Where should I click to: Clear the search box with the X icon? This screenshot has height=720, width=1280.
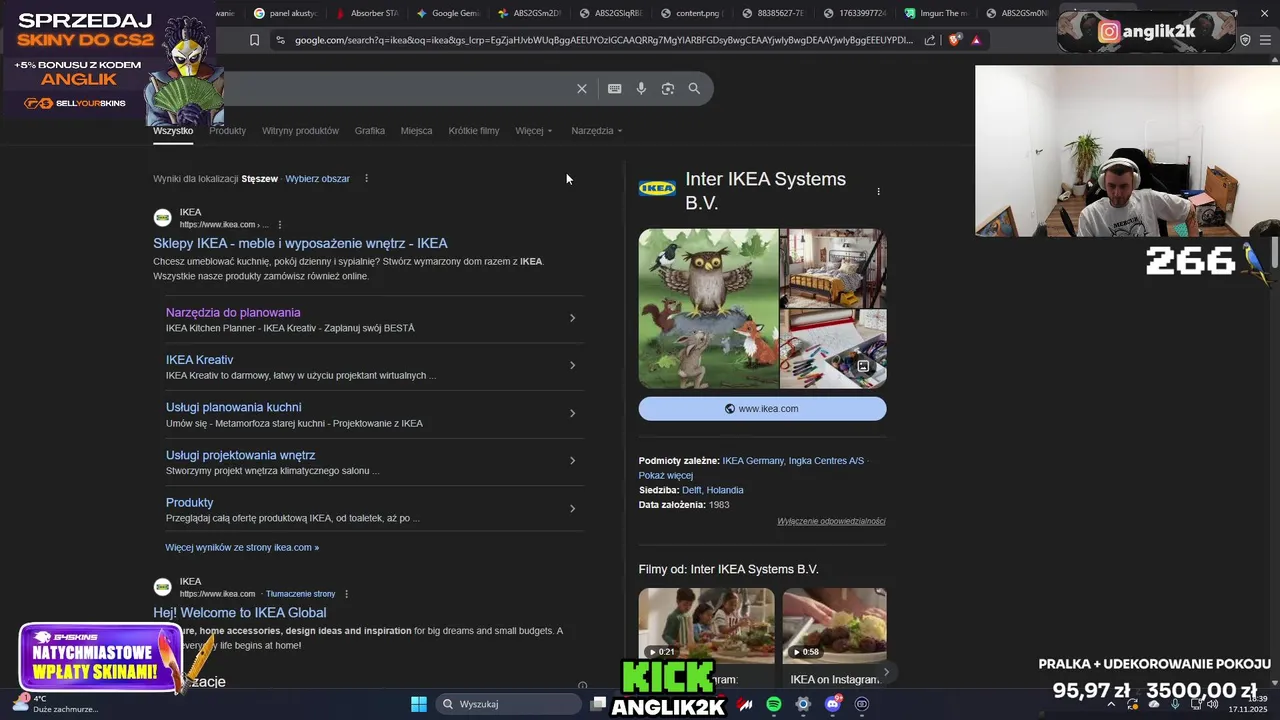pos(582,89)
